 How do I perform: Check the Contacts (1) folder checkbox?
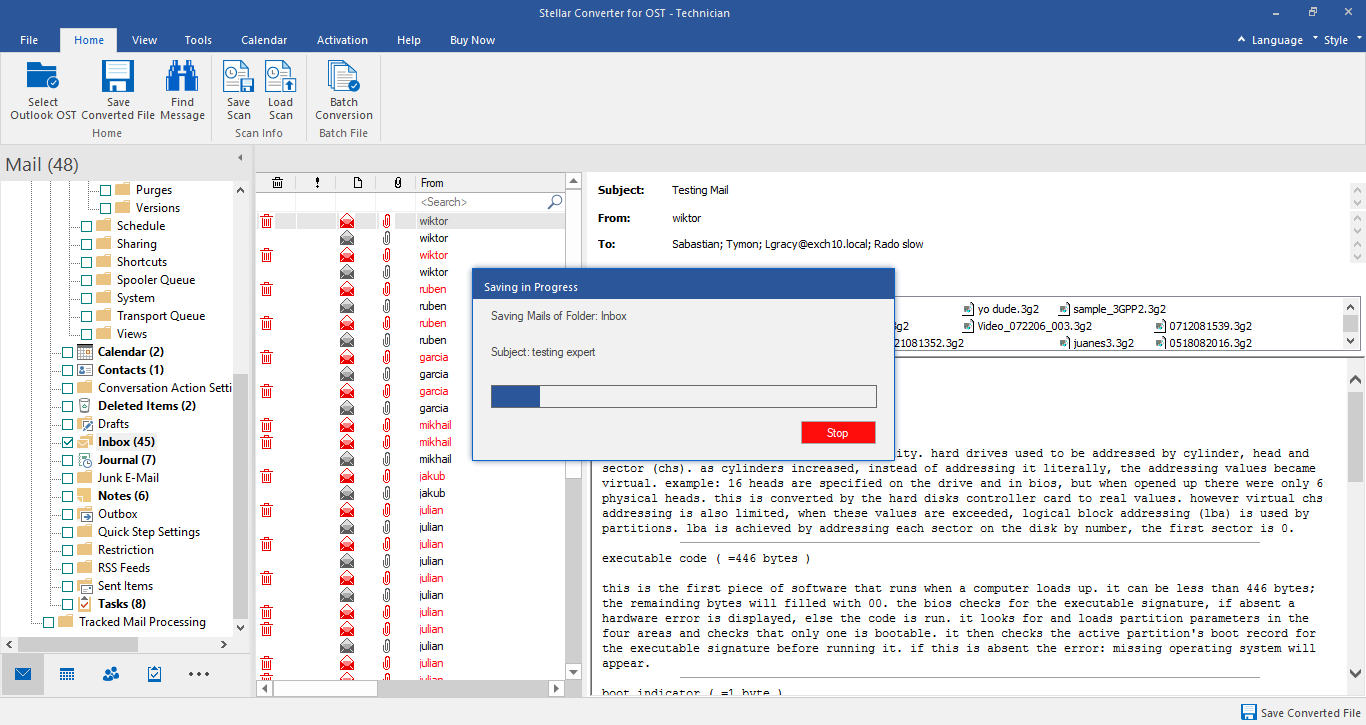coord(67,370)
